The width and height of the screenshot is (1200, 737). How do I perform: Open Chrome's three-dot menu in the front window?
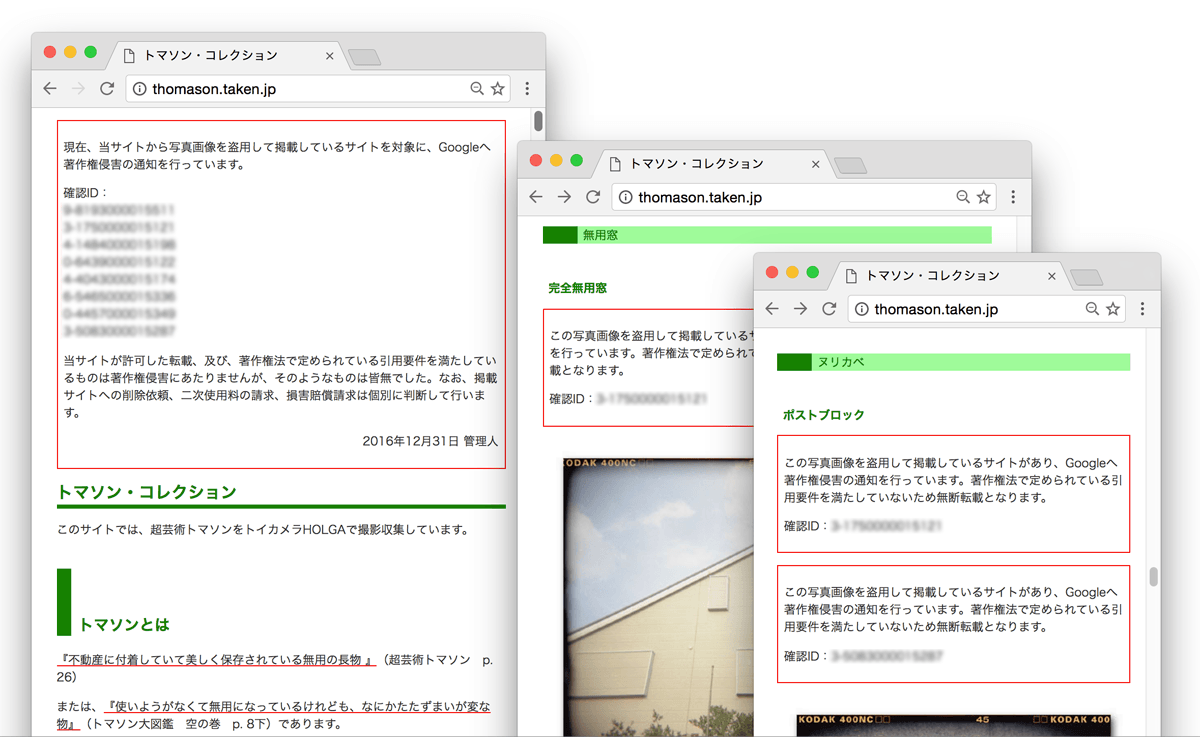1142,309
